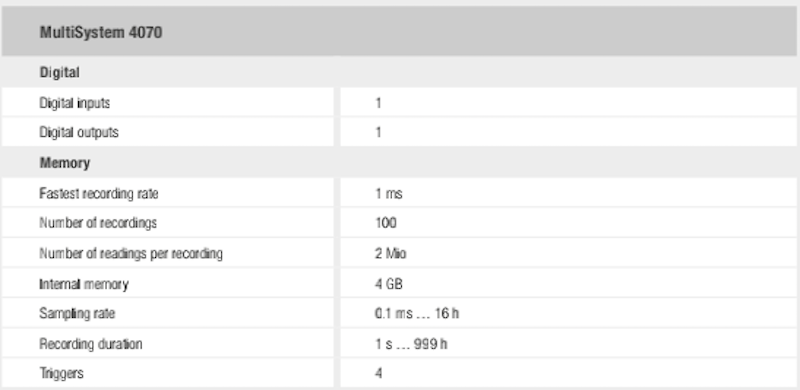The height and width of the screenshot is (390, 800).
Task: Click the 2 Mio value
Action: coord(391,253)
